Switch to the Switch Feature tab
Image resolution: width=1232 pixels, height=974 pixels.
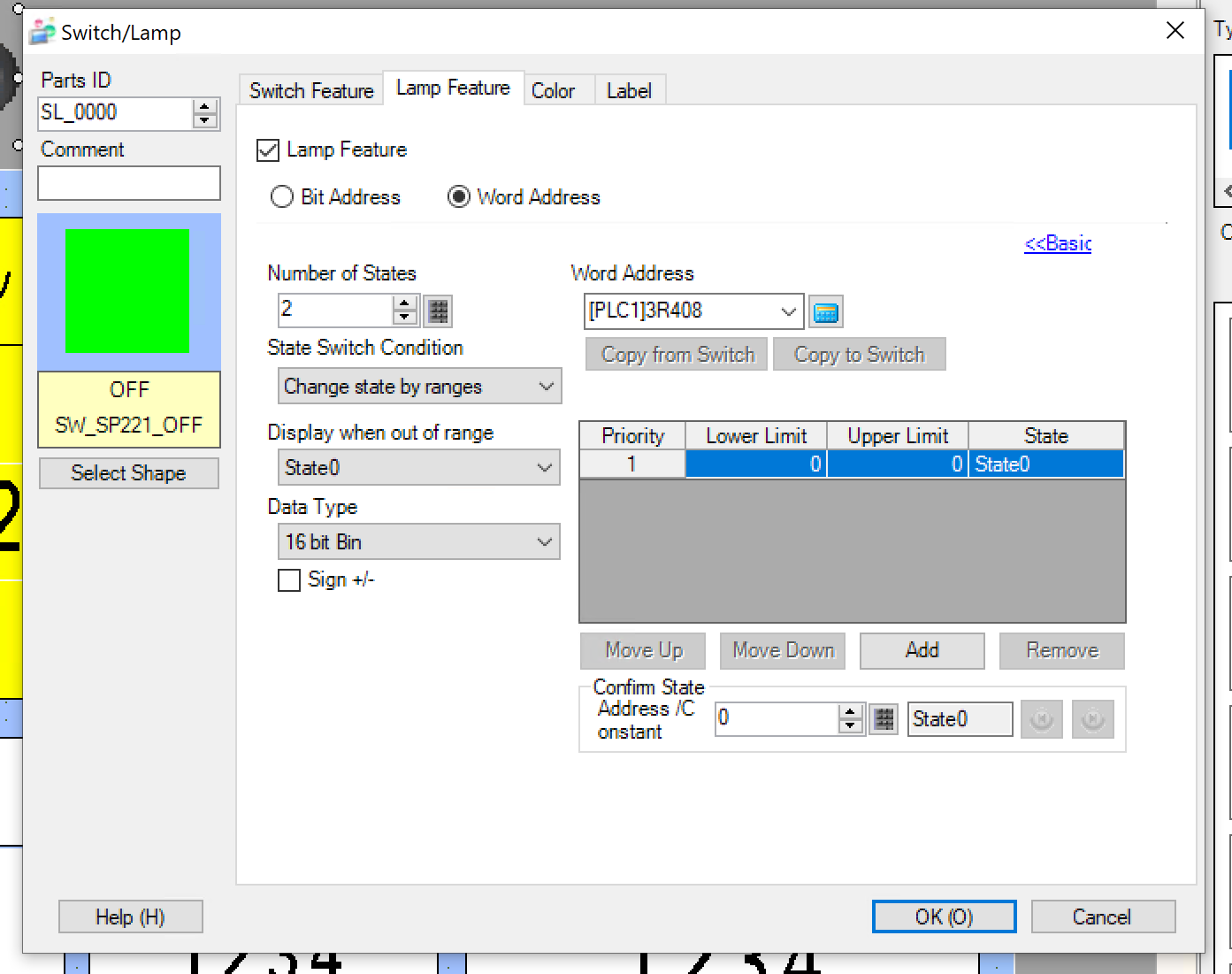click(311, 91)
